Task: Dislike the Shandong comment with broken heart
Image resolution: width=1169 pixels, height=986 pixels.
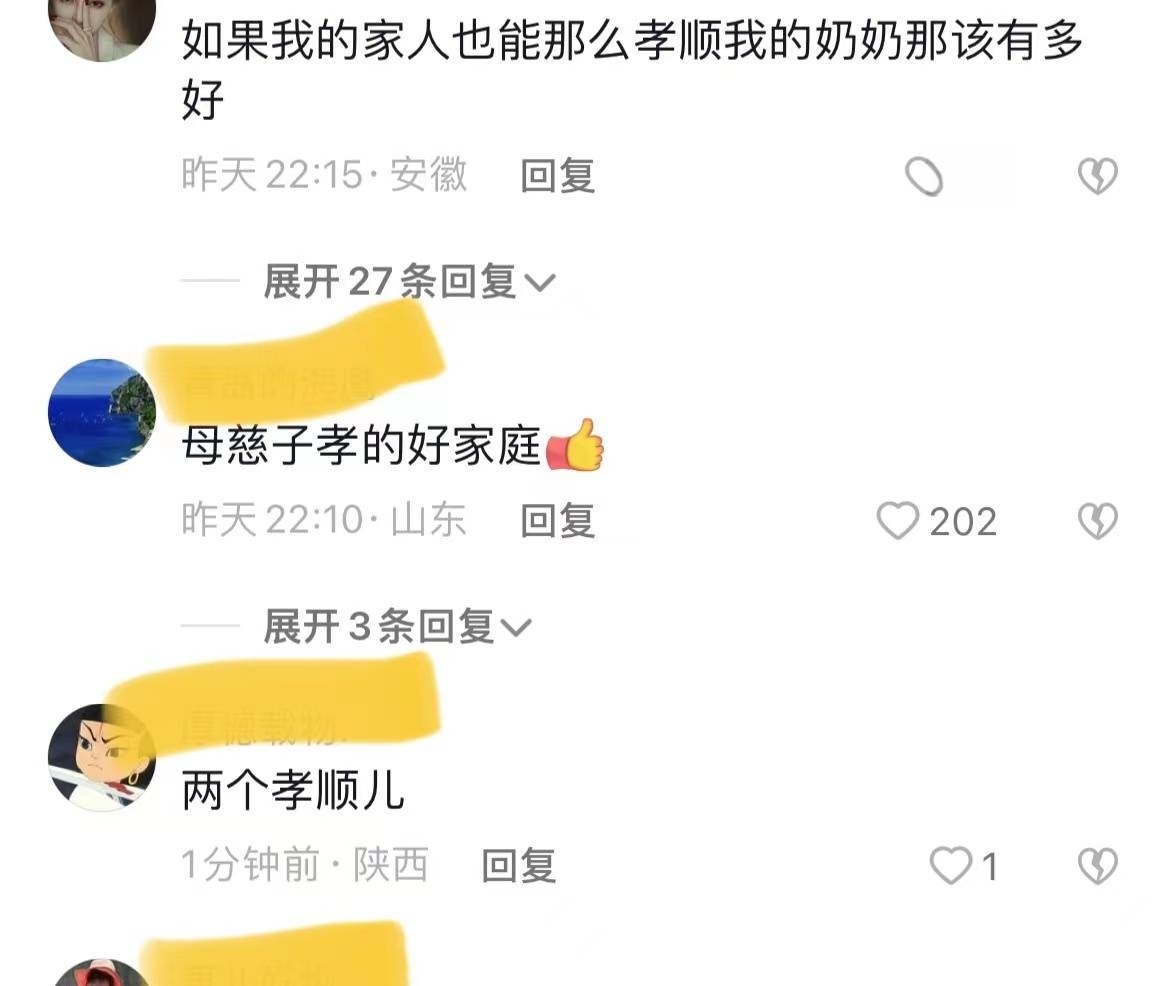Action: [1097, 520]
